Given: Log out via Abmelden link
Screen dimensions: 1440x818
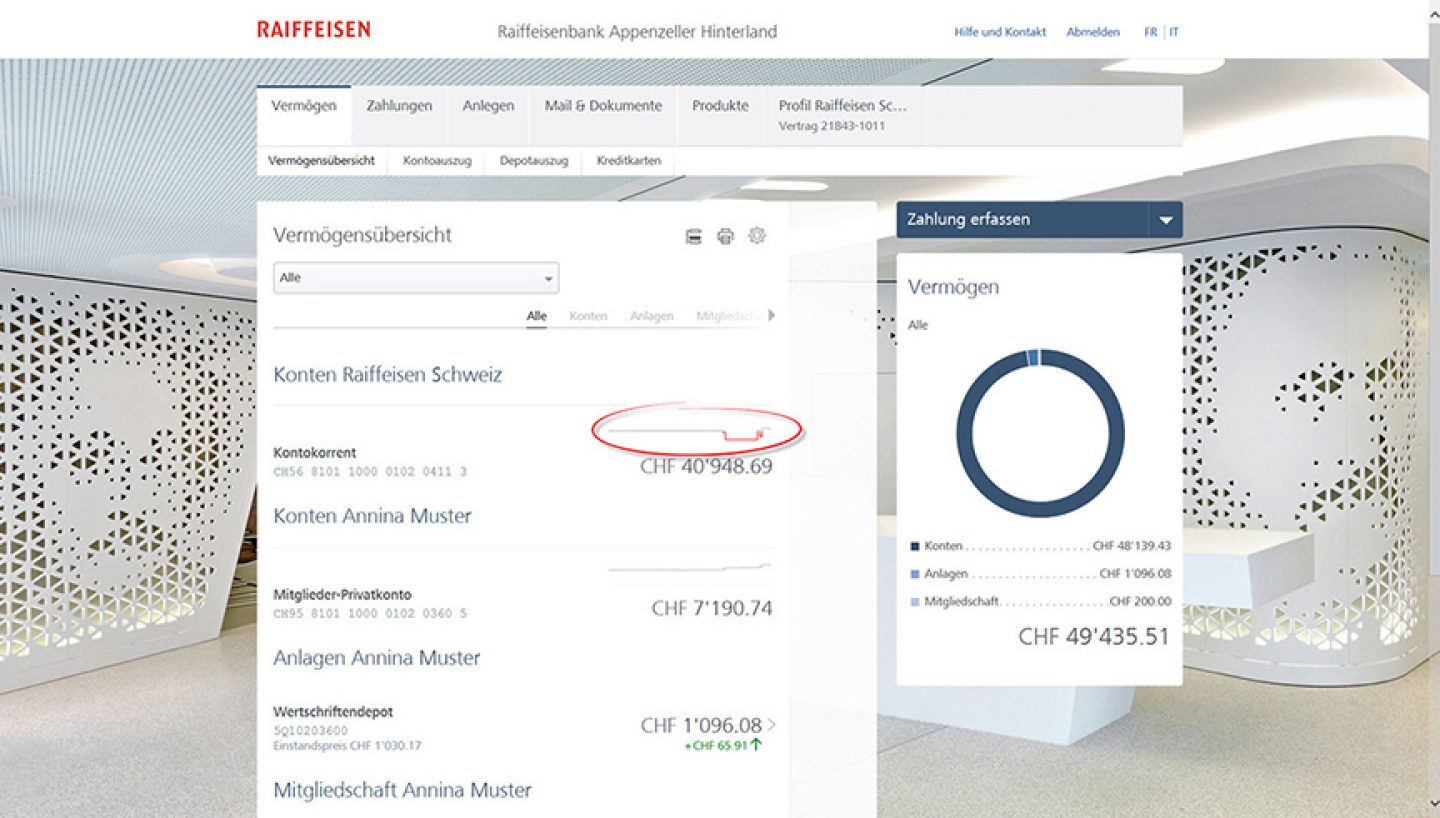Looking at the screenshot, I should point(1093,32).
